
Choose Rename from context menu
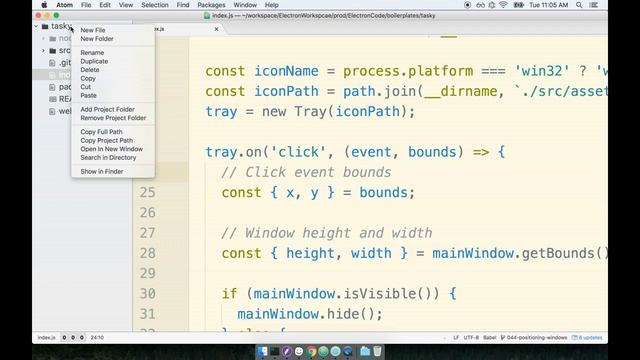[92, 53]
